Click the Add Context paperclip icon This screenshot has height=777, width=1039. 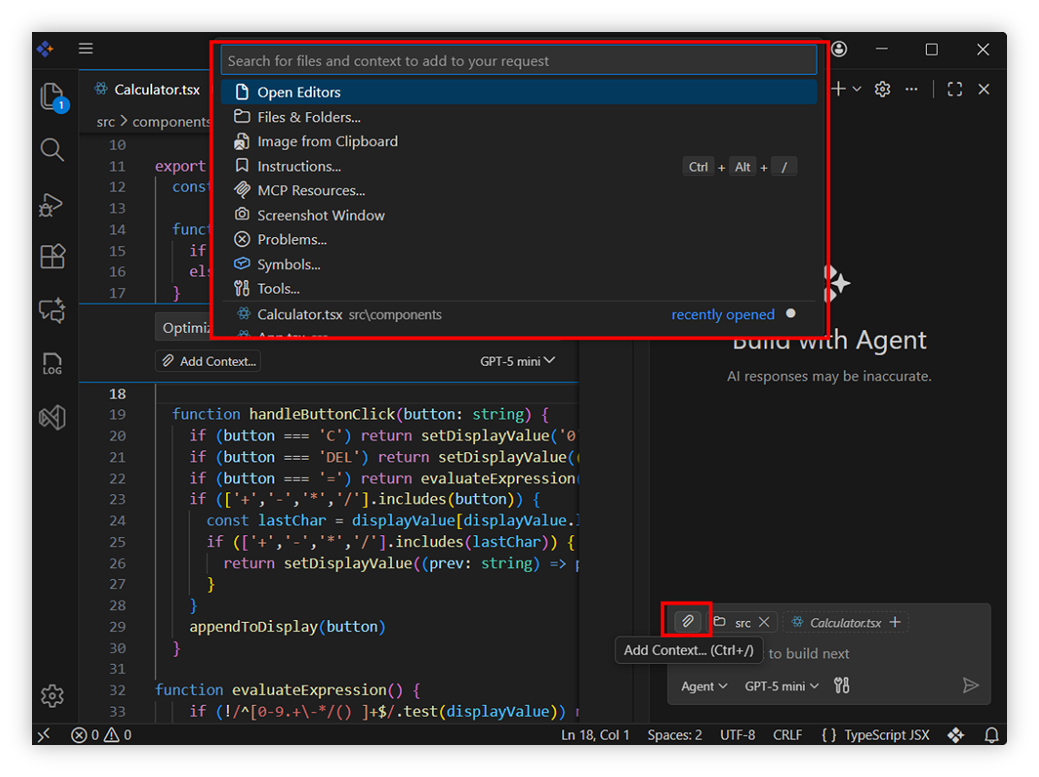point(687,621)
